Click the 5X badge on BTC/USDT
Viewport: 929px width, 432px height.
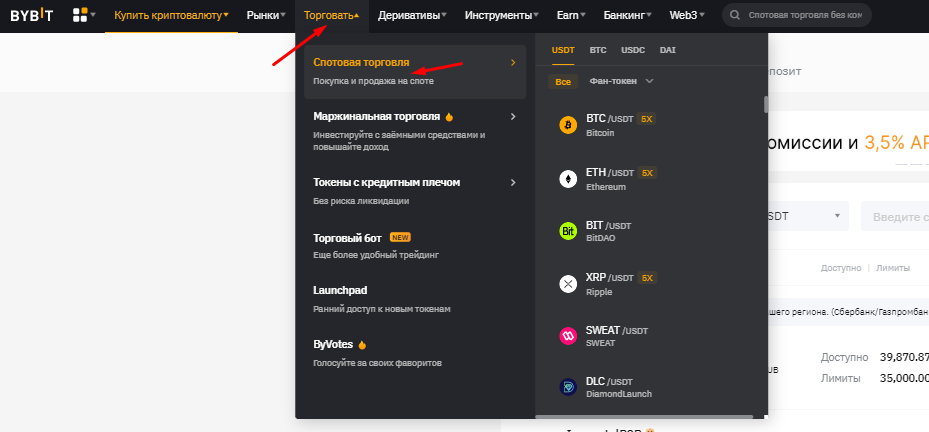647,119
